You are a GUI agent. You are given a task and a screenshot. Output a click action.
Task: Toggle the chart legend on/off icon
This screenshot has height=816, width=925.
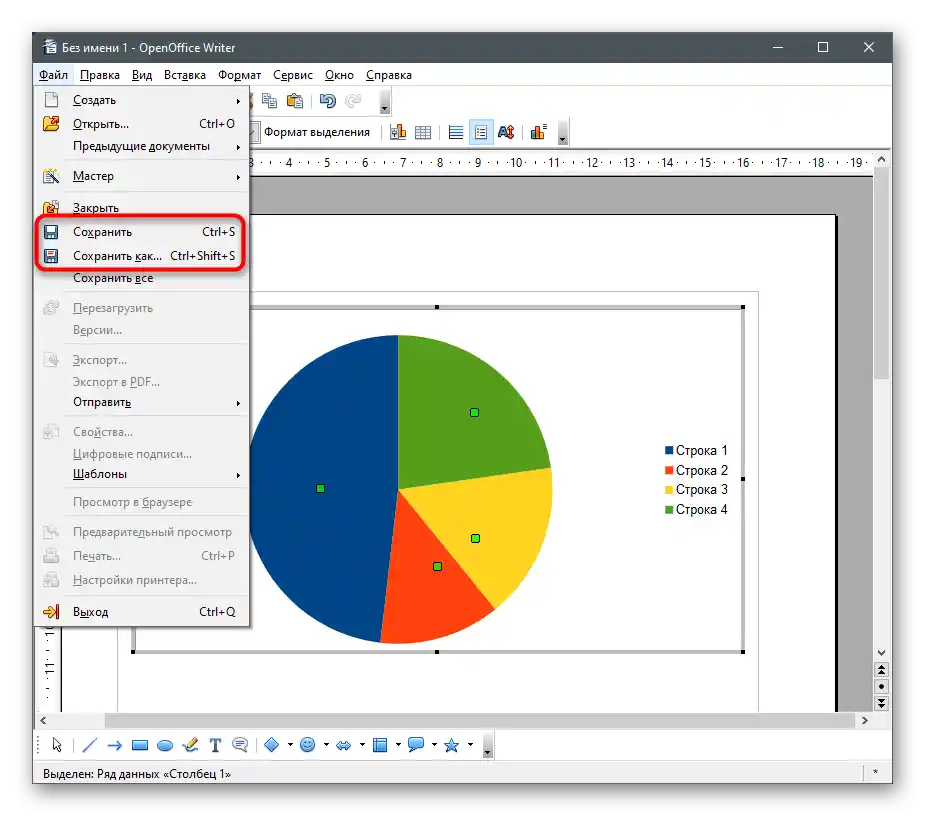[x=481, y=132]
